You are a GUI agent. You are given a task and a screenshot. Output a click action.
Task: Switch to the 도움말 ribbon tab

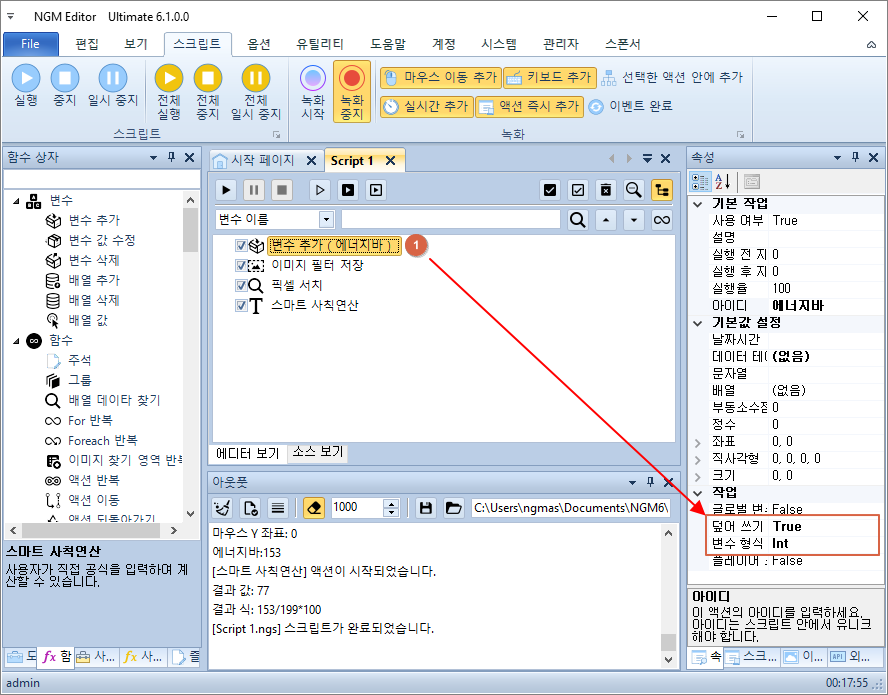point(388,44)
